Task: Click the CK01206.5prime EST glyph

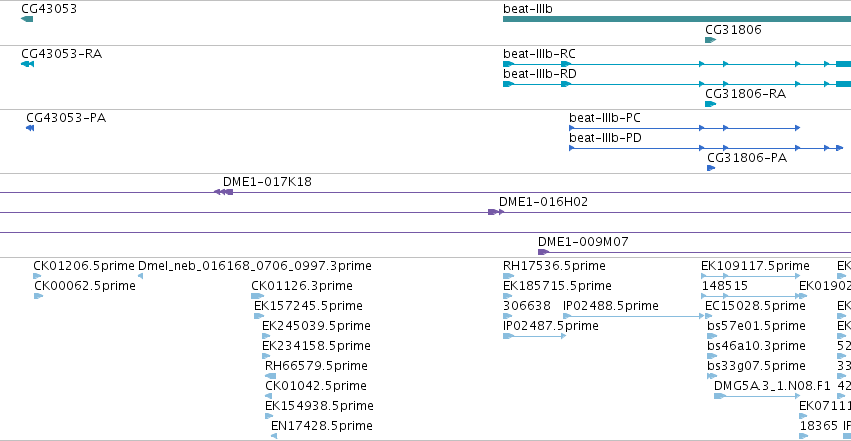Action: click(37, 276)
